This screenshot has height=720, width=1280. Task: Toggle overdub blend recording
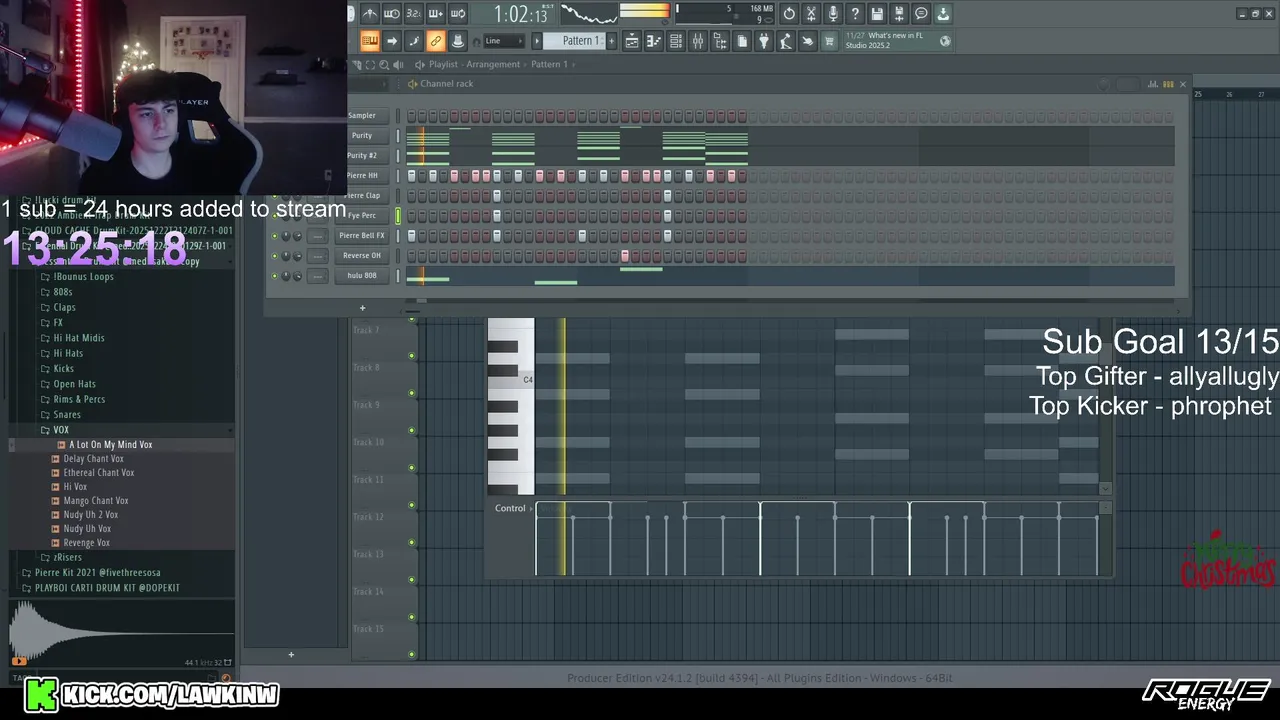436,14
